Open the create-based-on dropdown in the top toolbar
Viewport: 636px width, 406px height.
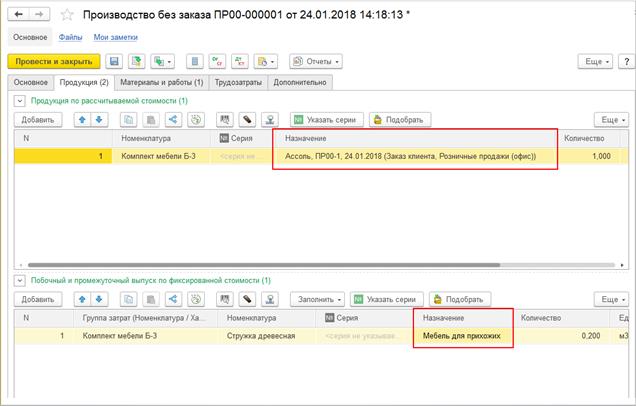[x=163, y=62]
